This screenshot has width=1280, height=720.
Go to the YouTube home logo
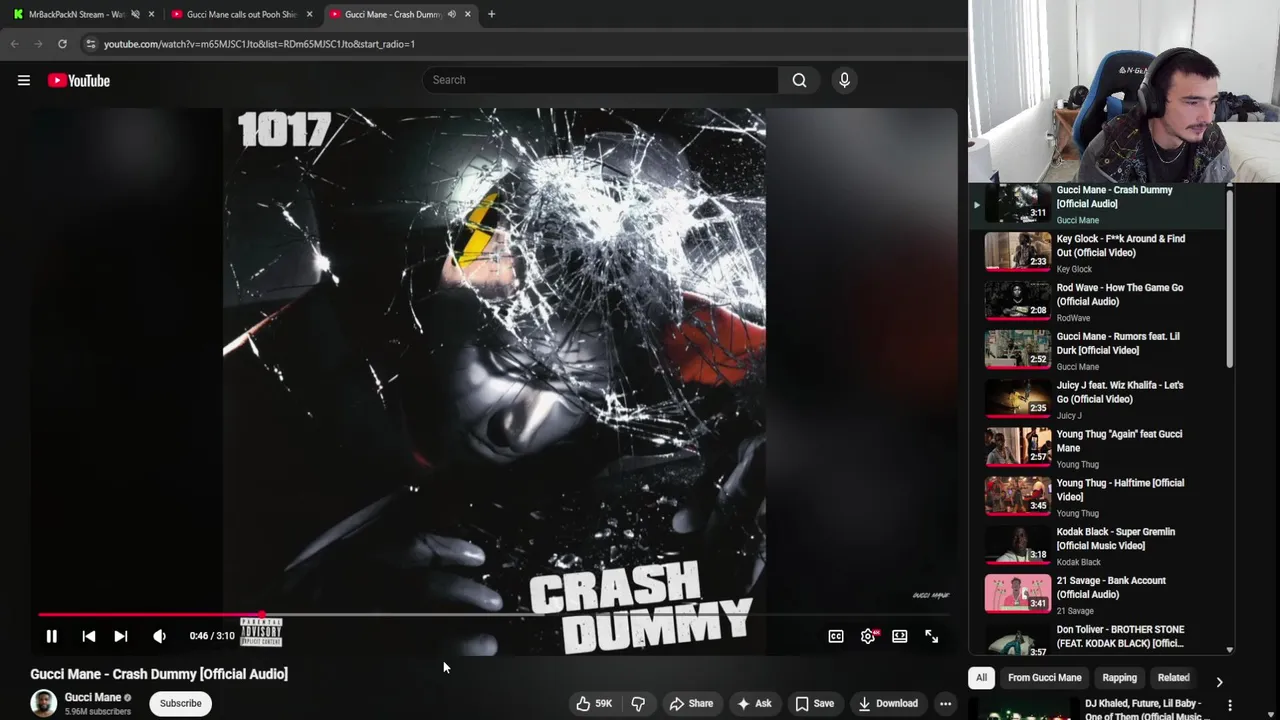[79, 81]
